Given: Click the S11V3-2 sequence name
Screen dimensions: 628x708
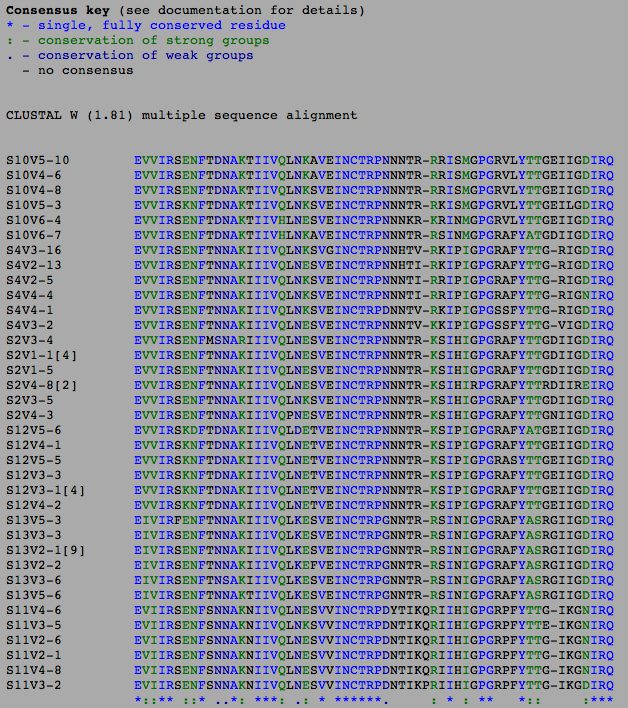Looking at the screenshot, I should click(34, 685).
